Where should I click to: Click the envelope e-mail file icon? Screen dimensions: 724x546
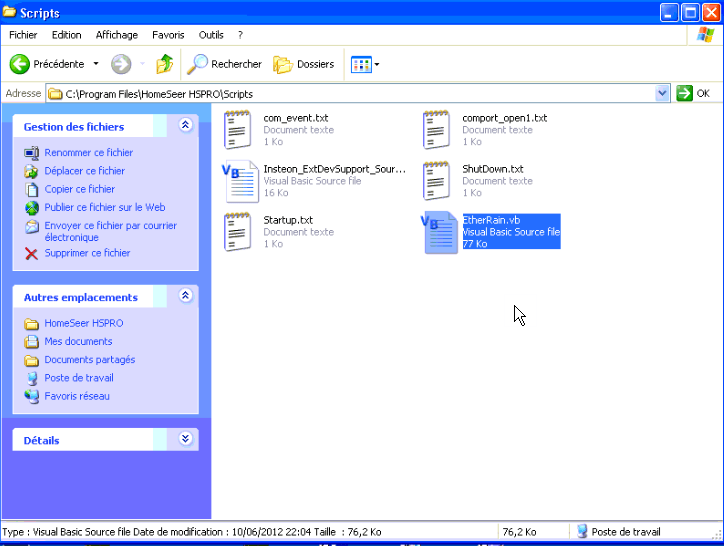point(31,226)
